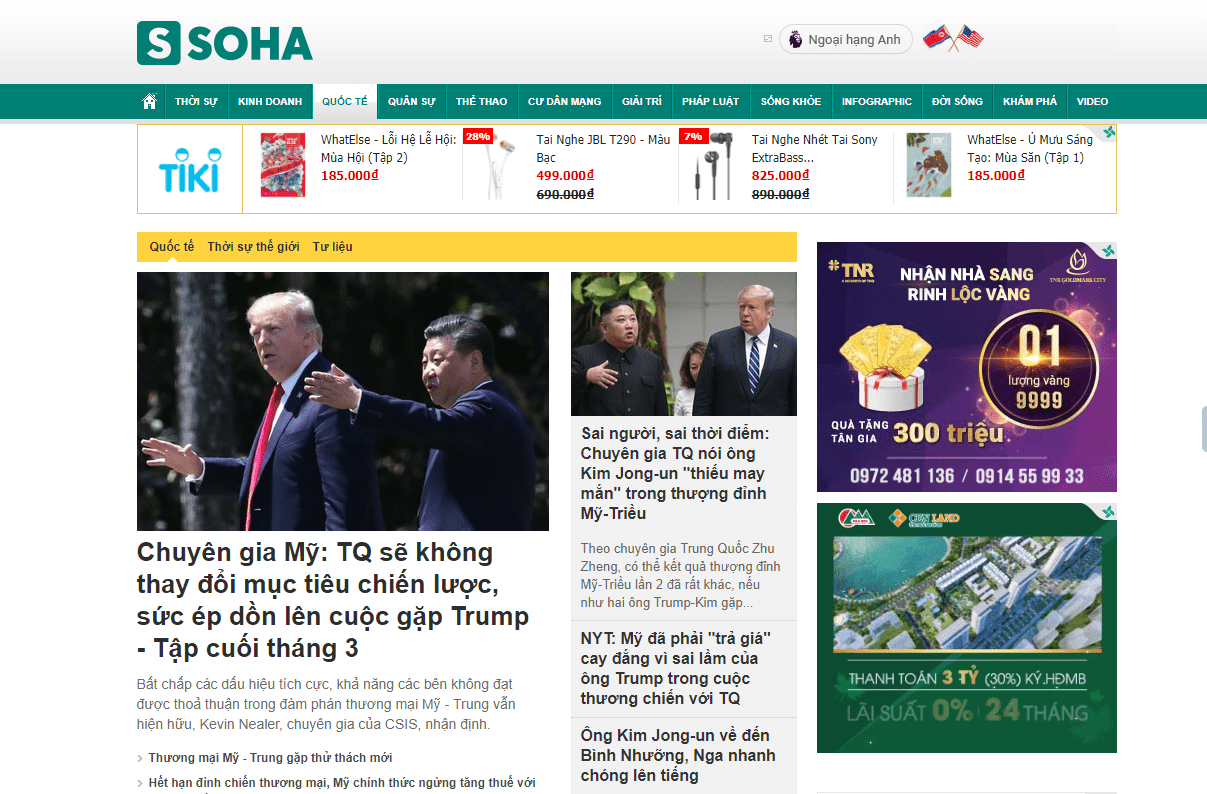Click the SOHA logo
The image size is (1207, 794).
tap(225, 42)
